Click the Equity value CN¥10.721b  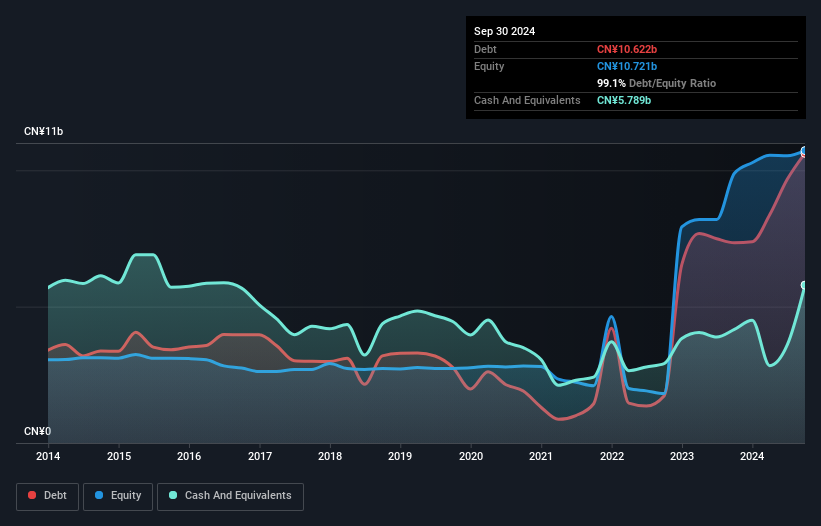pos(627,66)
